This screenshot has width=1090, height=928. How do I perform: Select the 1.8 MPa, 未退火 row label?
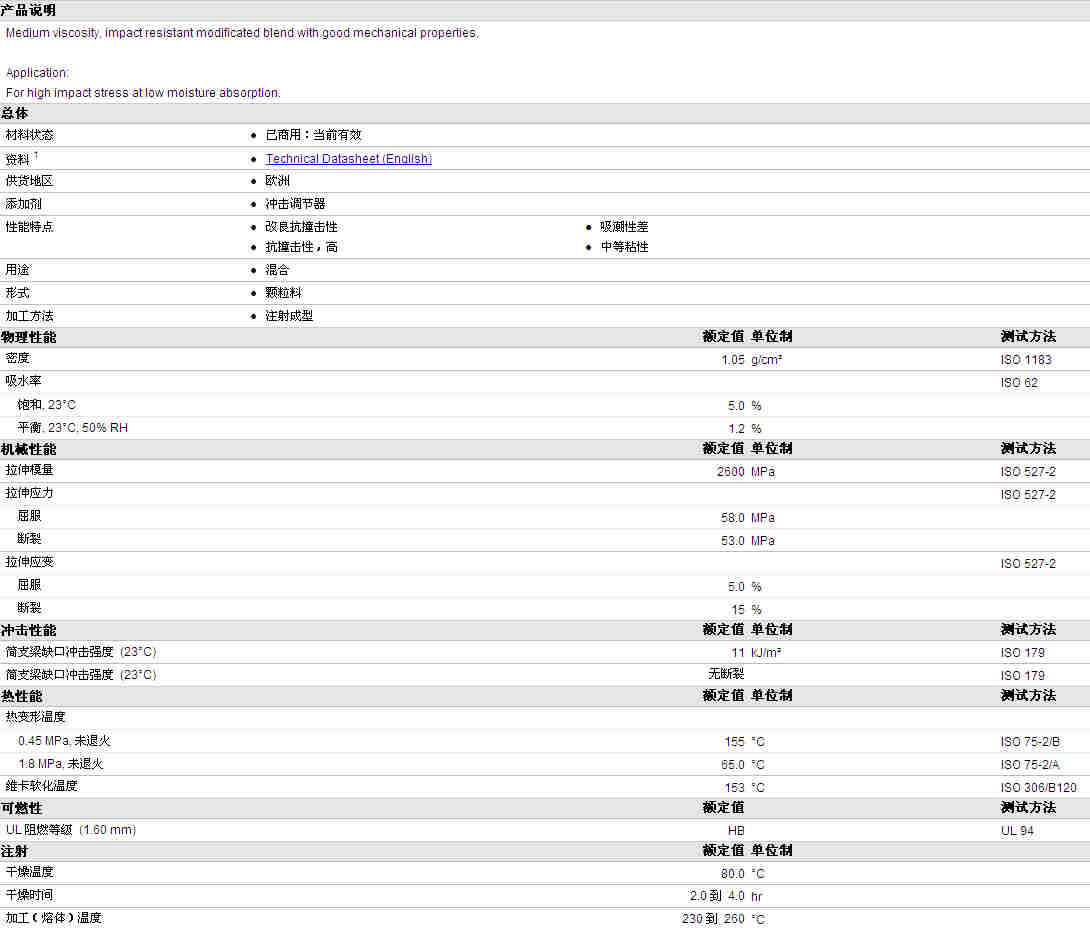[x=60, y=764]
